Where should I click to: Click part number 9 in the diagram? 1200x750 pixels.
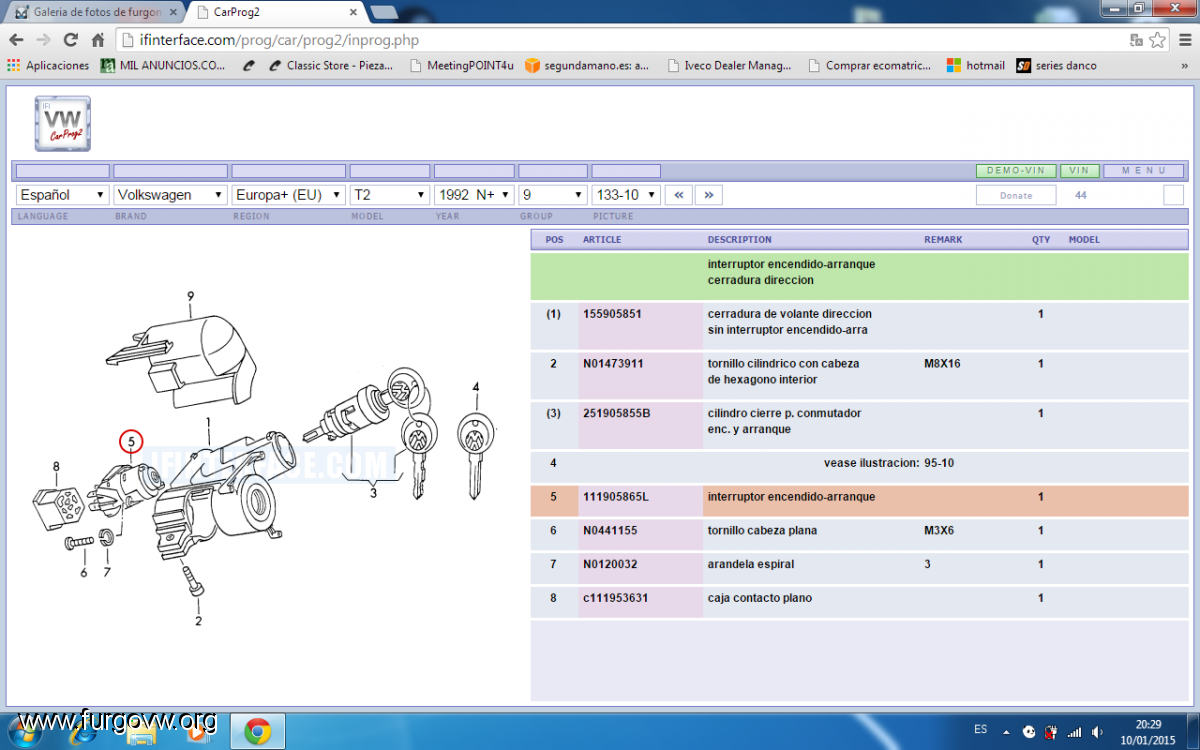coord(190,296)
